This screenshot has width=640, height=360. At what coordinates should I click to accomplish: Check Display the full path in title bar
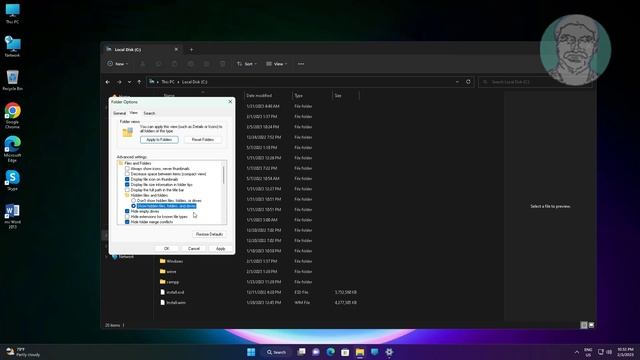tap(127, 190)
